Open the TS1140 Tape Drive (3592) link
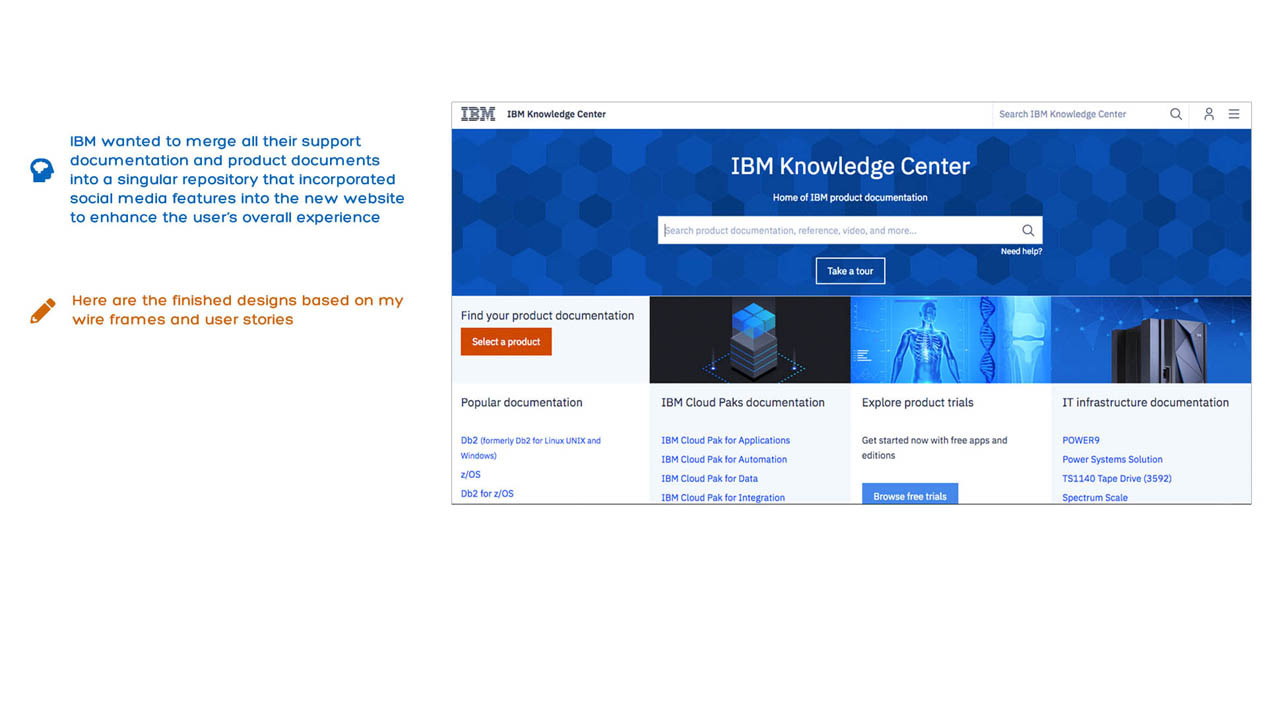The image size is (1267, 713). click(x=1116, y=478)
